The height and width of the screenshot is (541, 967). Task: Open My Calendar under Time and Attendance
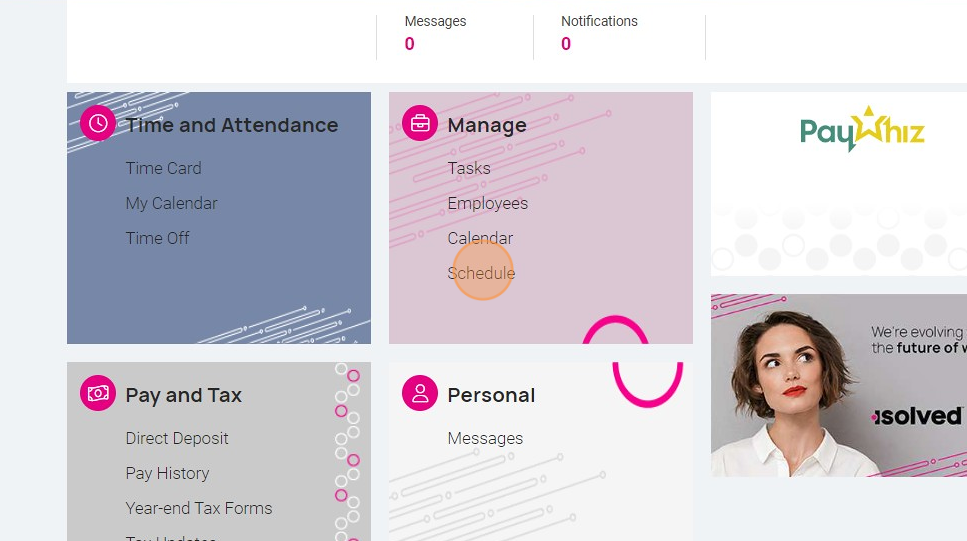pos(171,204)
